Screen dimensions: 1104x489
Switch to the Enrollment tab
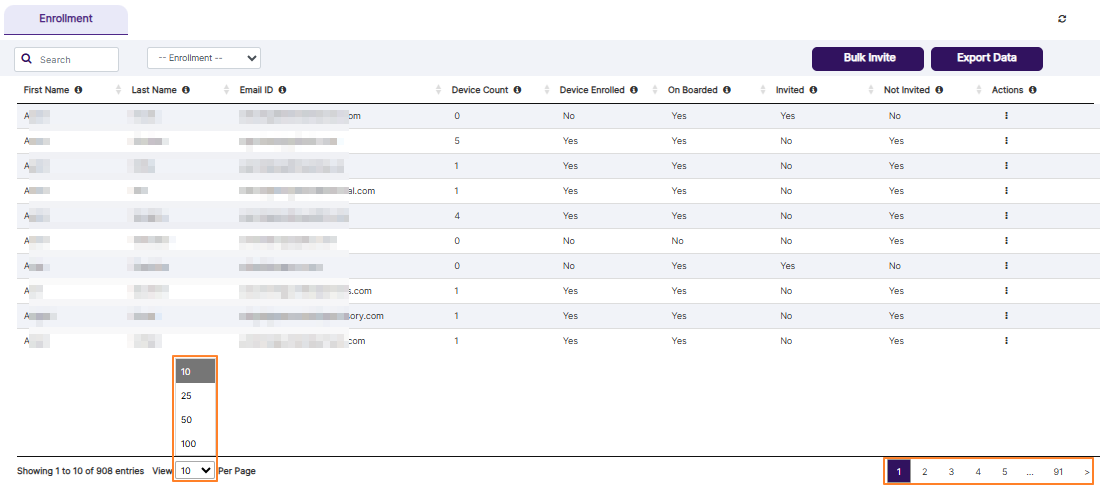[66, 19]
